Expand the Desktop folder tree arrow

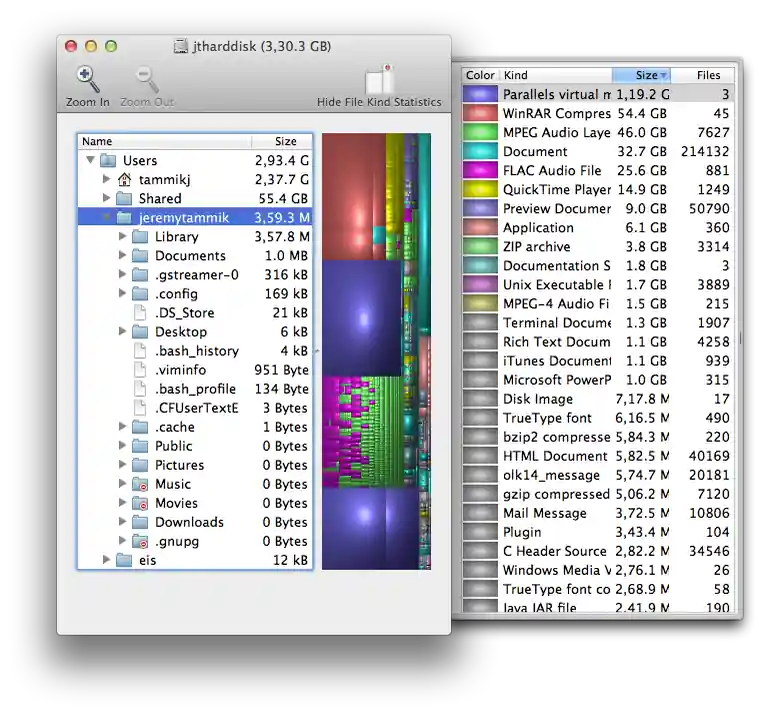[123, 332]
